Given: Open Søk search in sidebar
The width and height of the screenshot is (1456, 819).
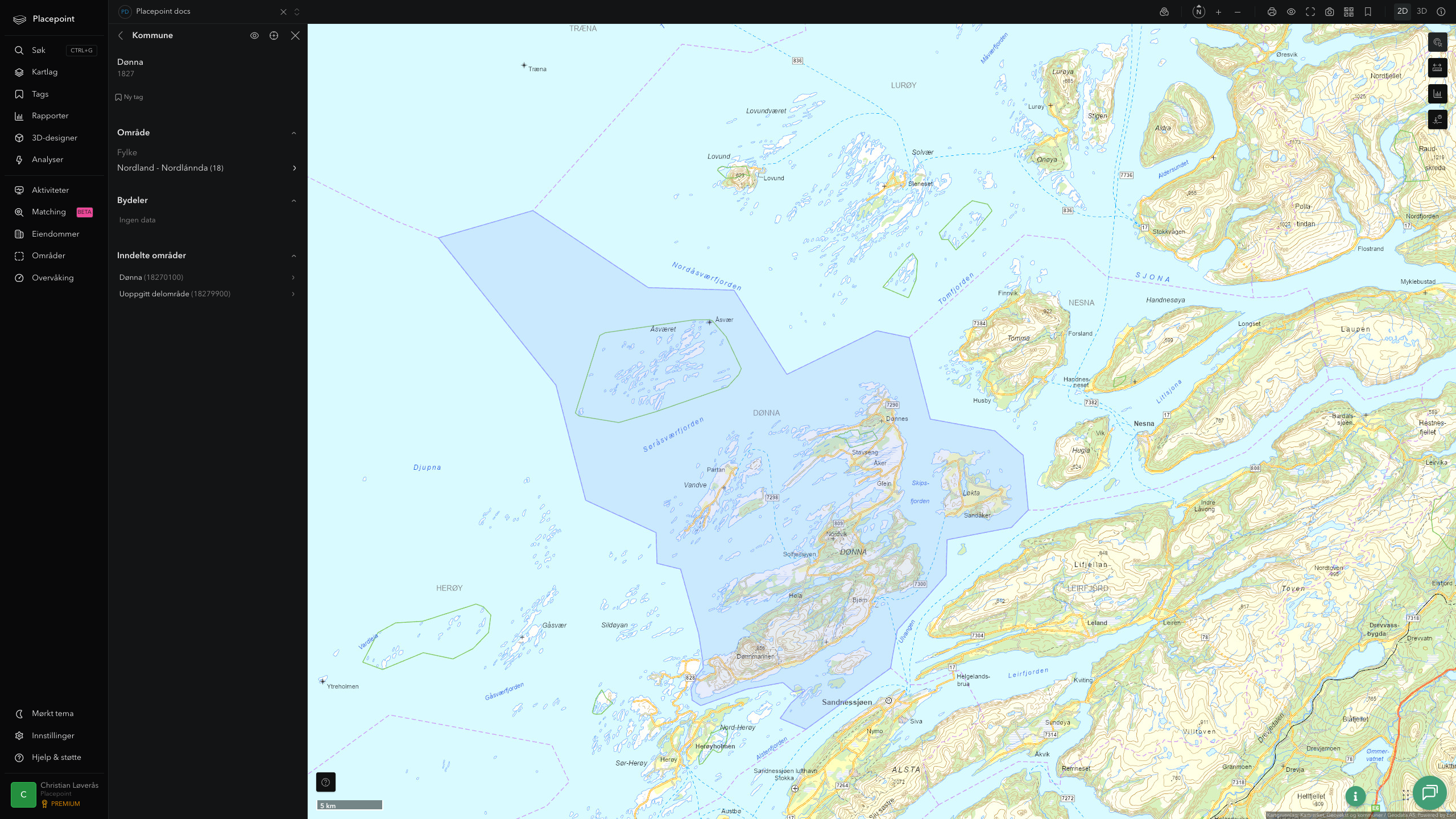Looking at the screenshot, I should click(x=54, y=50).
